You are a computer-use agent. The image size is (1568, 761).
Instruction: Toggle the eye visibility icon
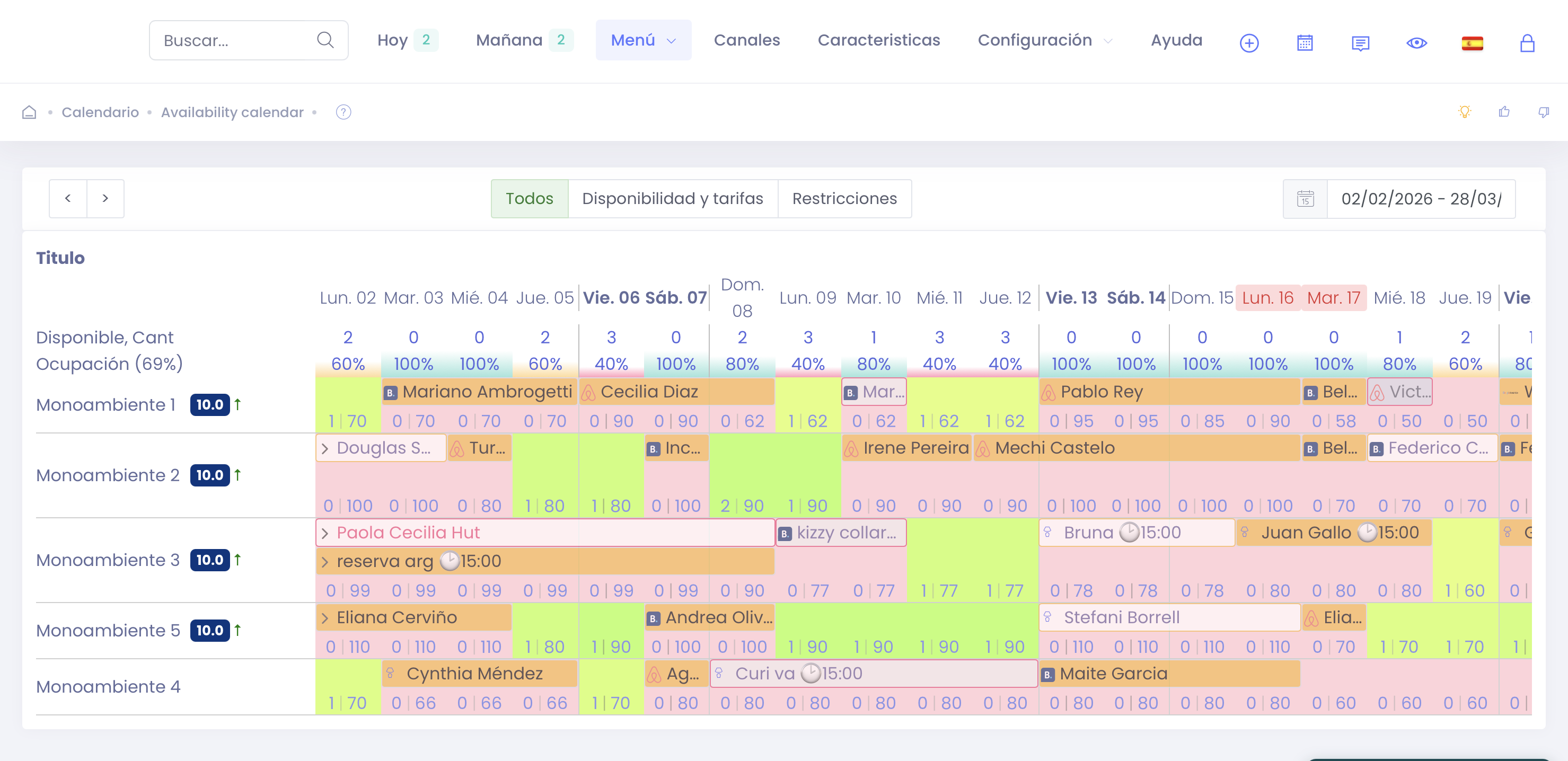(x=1416, y=43)
